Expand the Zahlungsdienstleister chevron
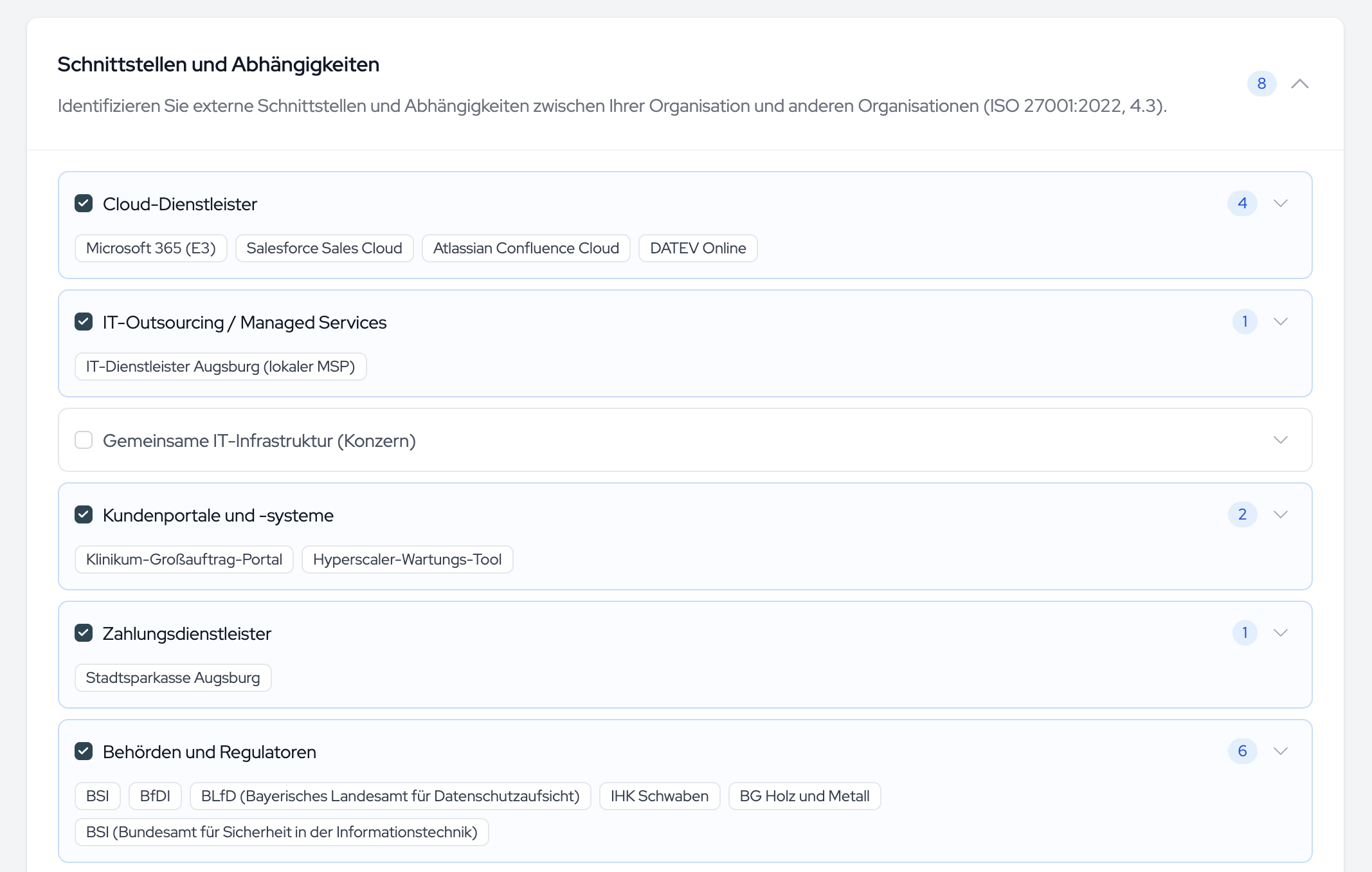The image size is (1372, 872). 1281,633
